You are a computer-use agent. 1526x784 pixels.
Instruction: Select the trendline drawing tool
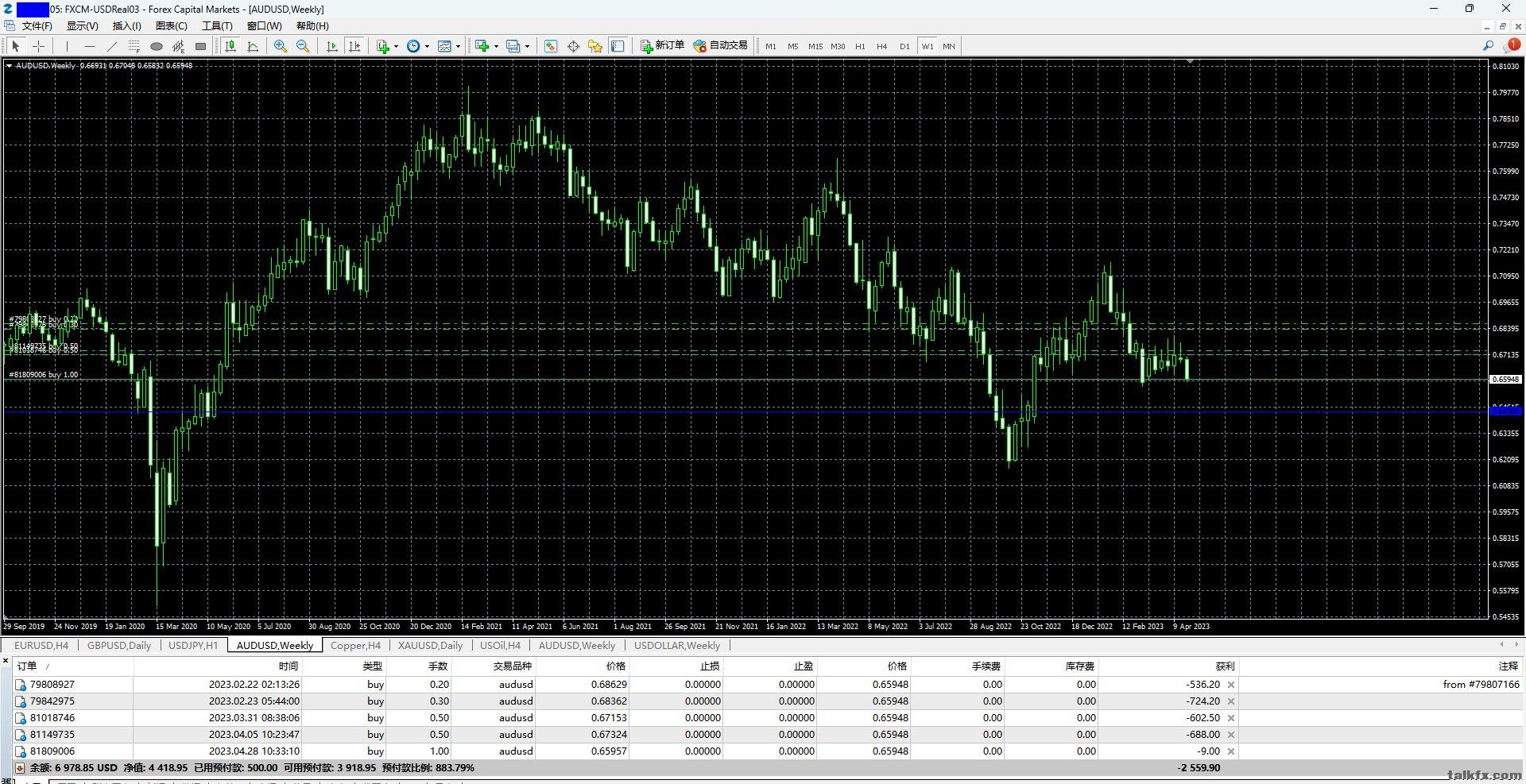[112, 46]
